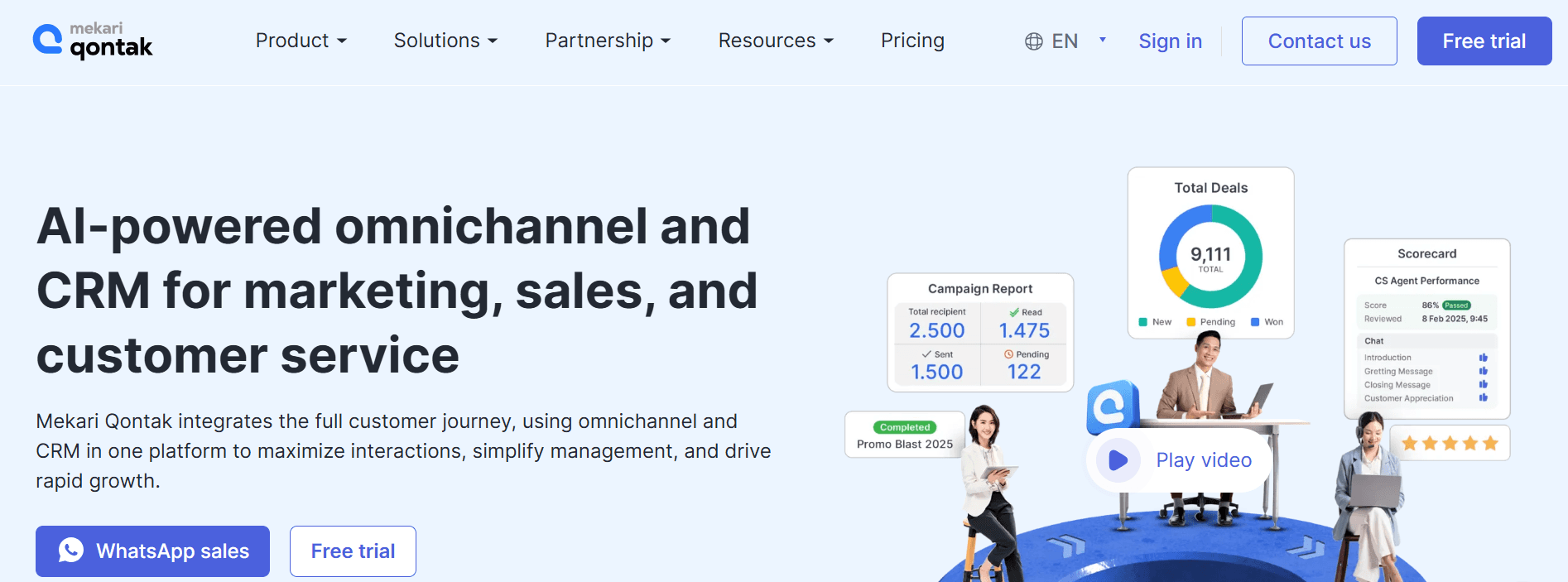Click the main hero headline
The width and height of the screenshot is (1568, 582).
pos(397,291)
